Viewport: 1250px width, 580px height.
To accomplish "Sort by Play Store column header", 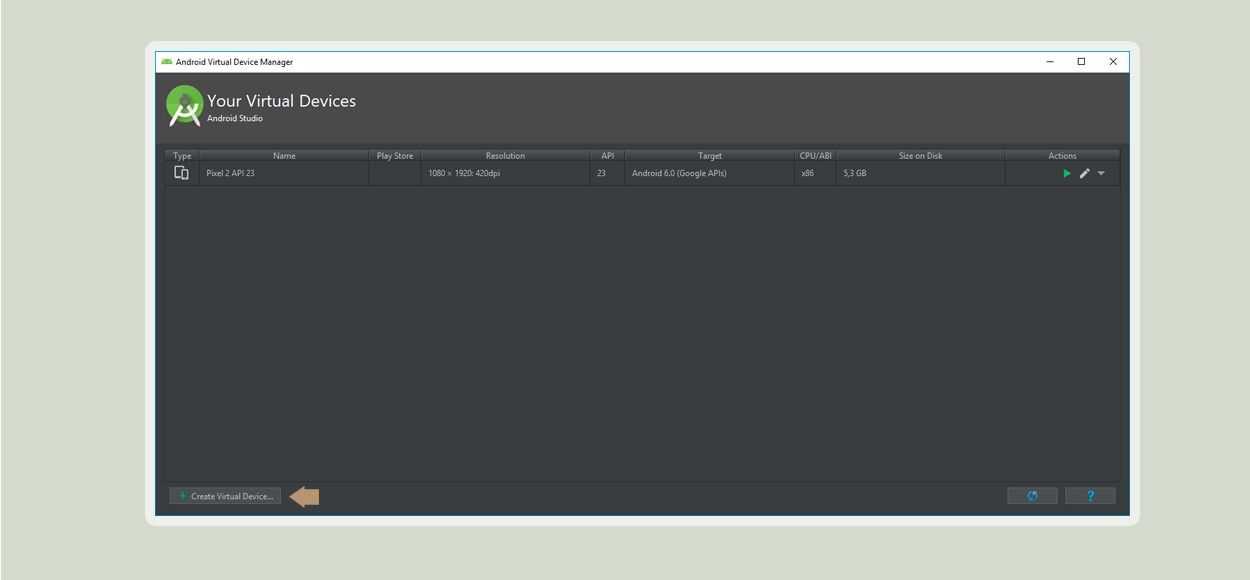I will point(394,155).
